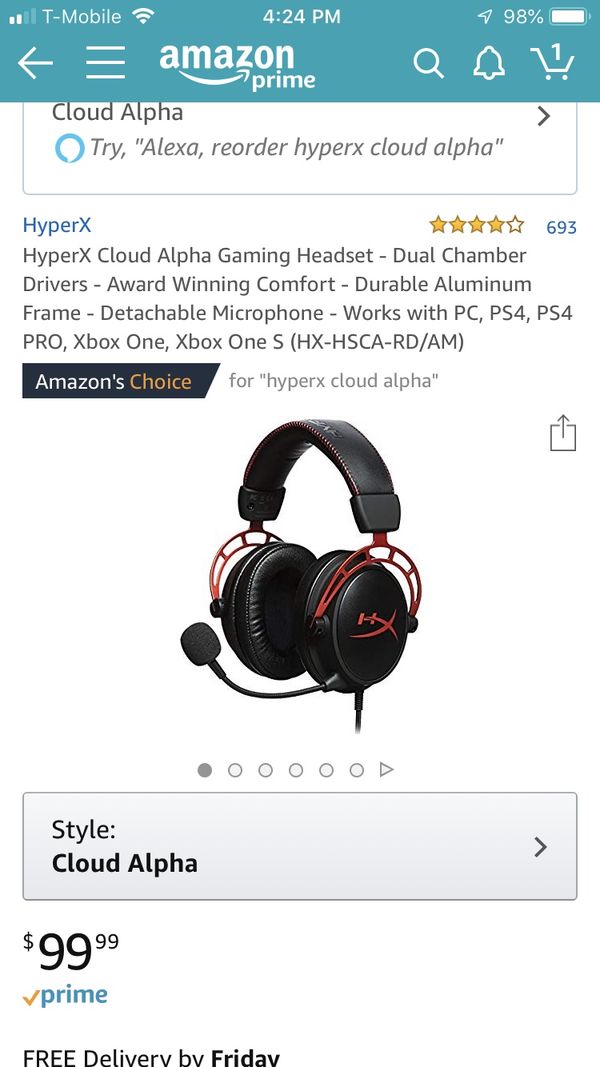Tap the play triangle after carousel dots
600x1067 pixels.
tap(386, 770)
